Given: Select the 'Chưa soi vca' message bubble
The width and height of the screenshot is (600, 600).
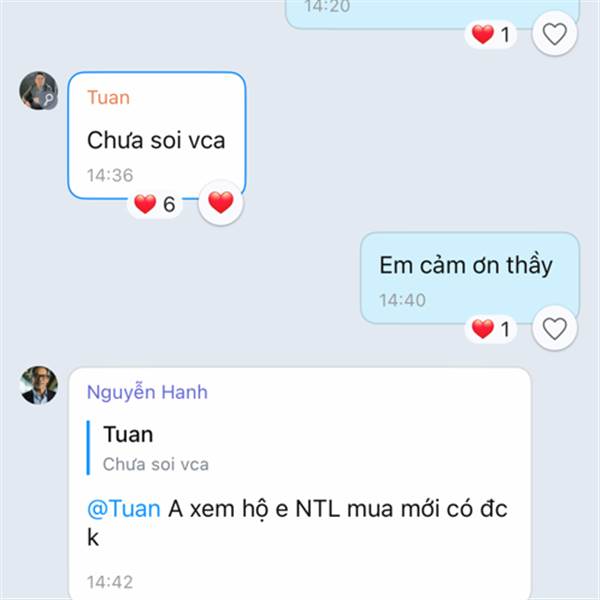Looking at the screenshot, I should (x=157, y=135).
